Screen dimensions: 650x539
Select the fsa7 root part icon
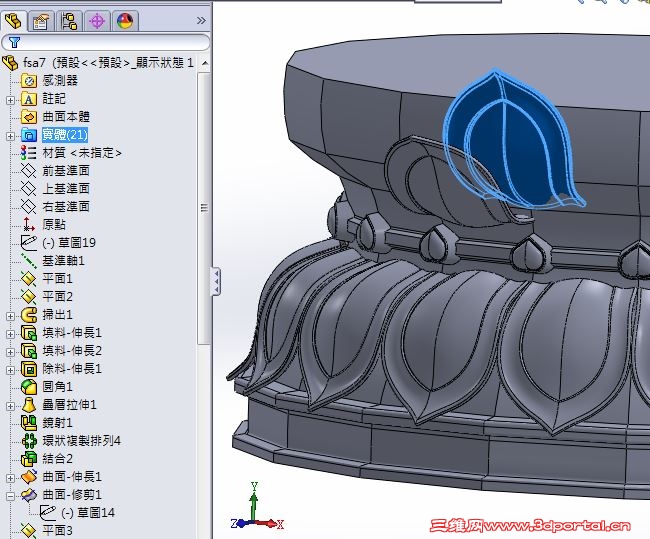pyautogui.click(x=10, y=63)
